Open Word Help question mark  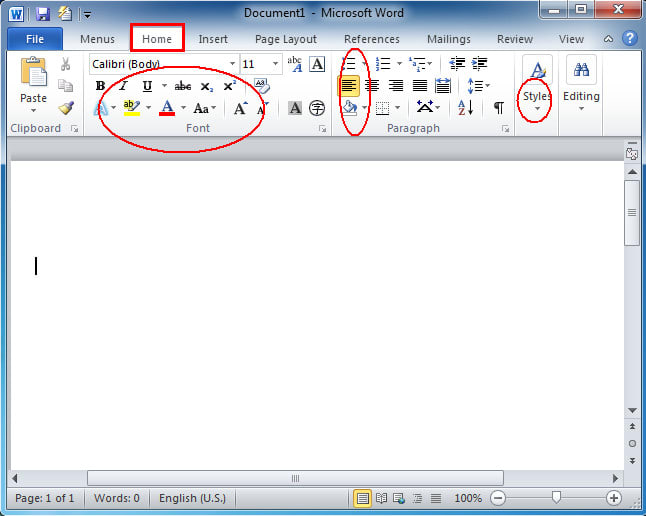(x=630, y=39)
